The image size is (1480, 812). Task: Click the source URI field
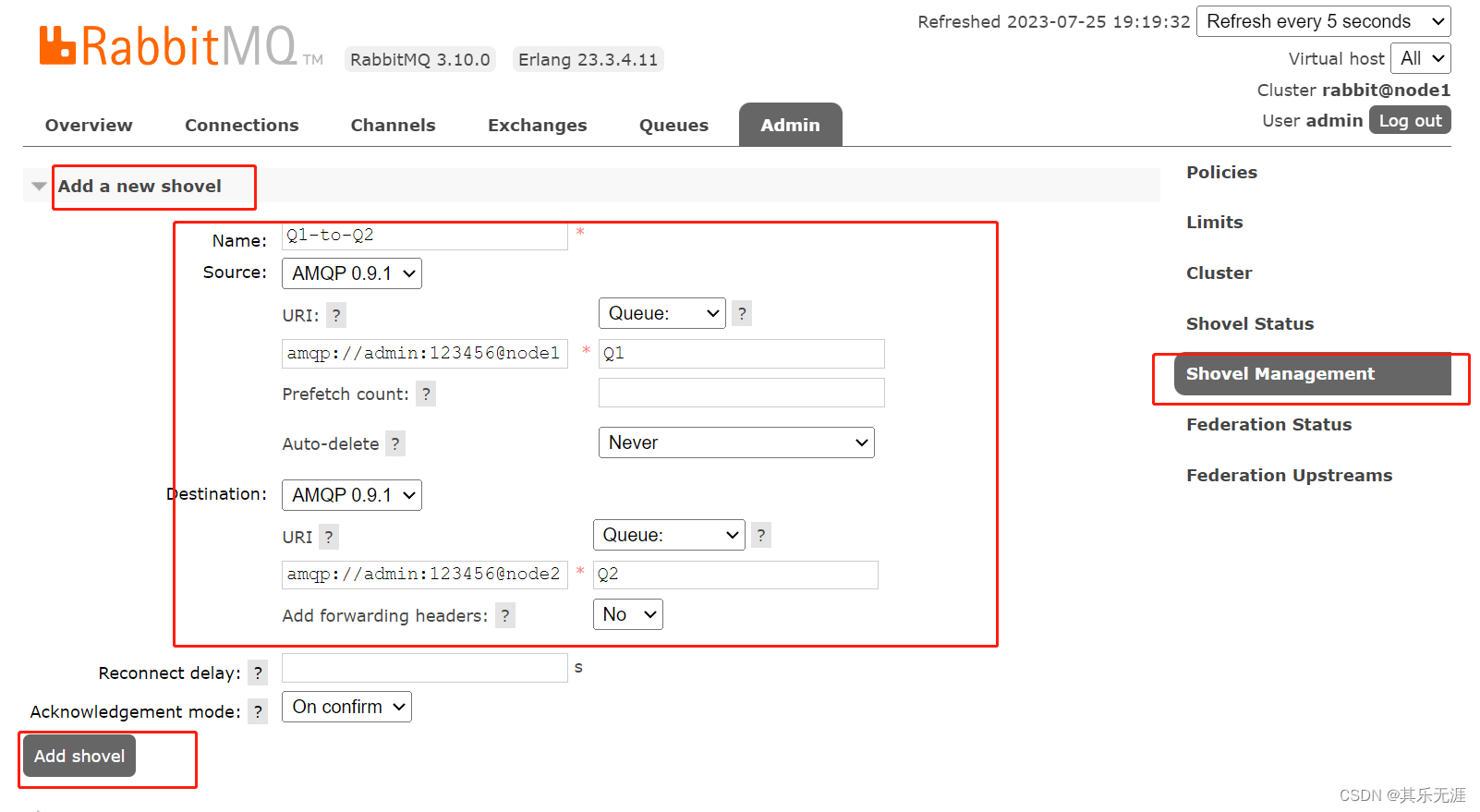(x=425, y=354)
